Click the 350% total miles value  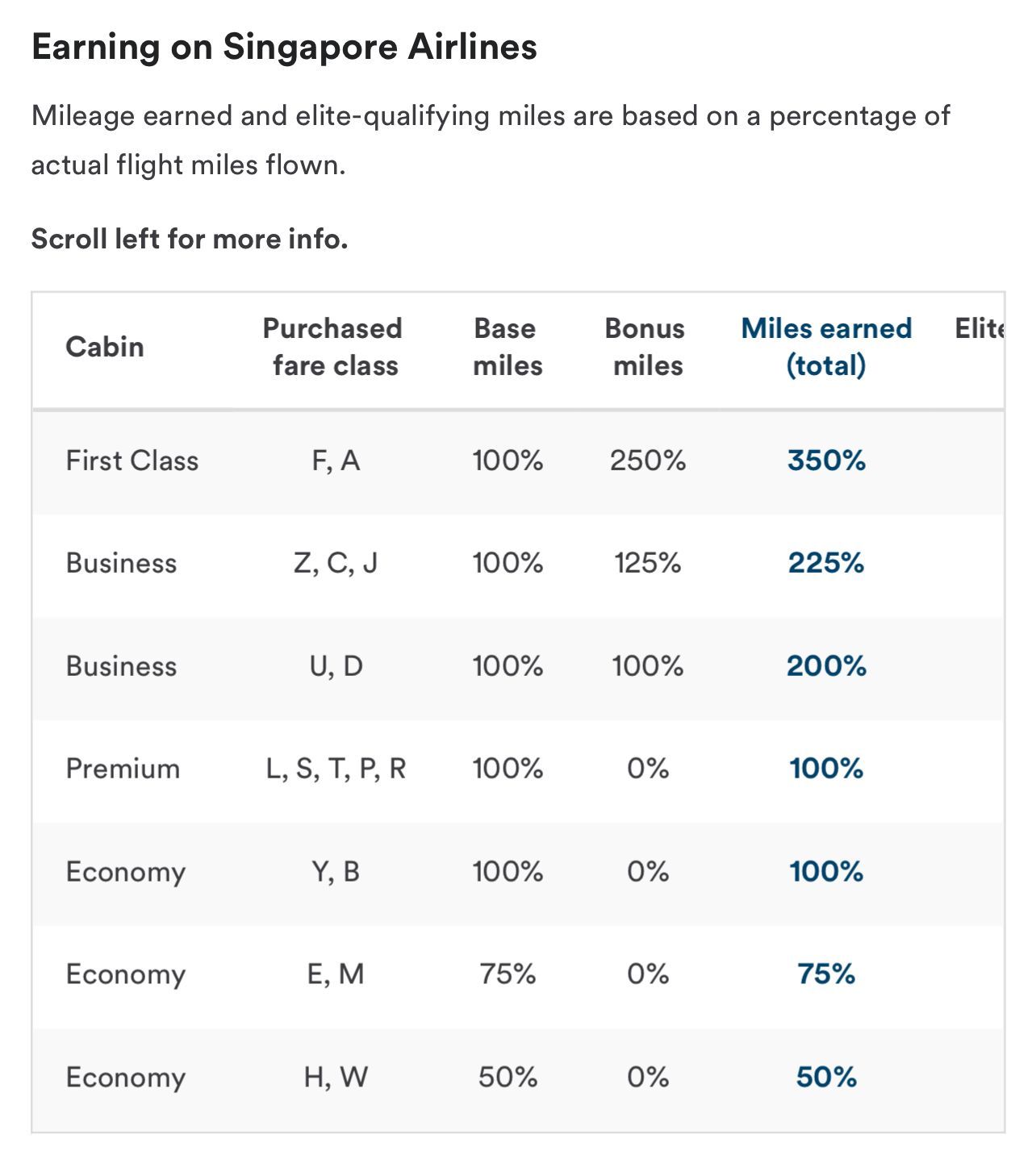pos(826,461)
